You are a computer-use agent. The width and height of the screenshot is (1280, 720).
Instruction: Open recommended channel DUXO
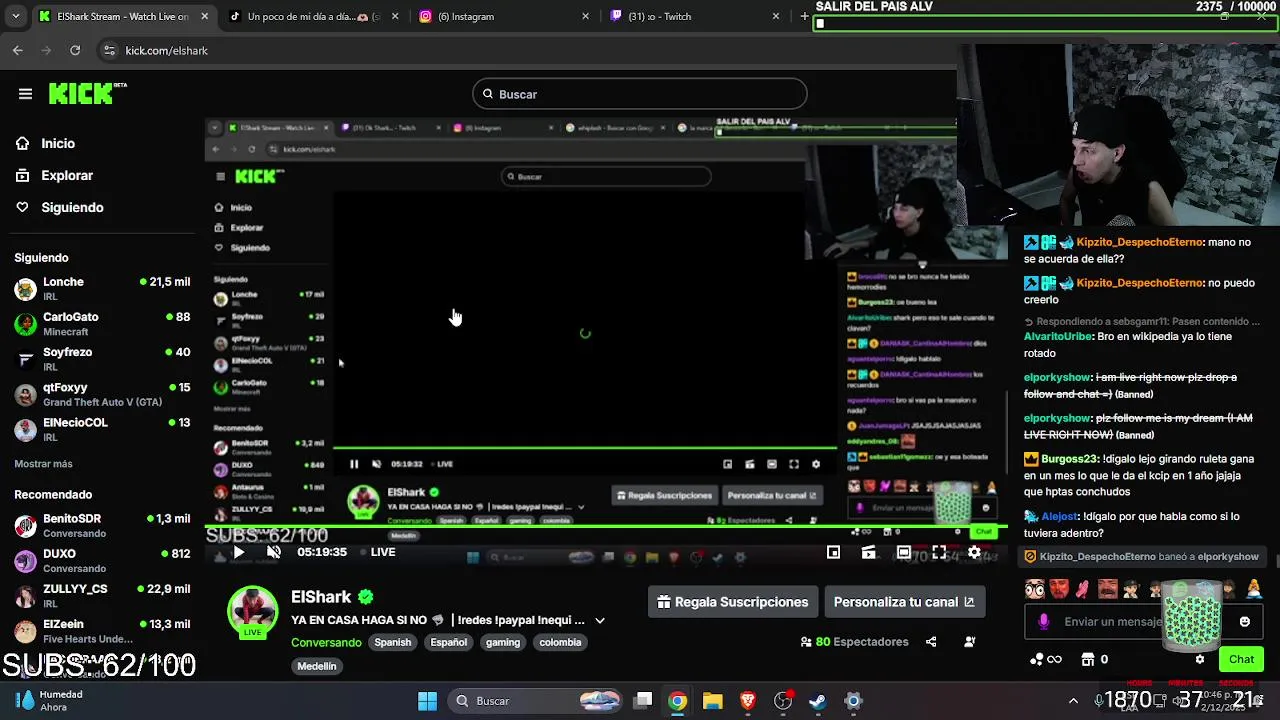coord(102,561)
